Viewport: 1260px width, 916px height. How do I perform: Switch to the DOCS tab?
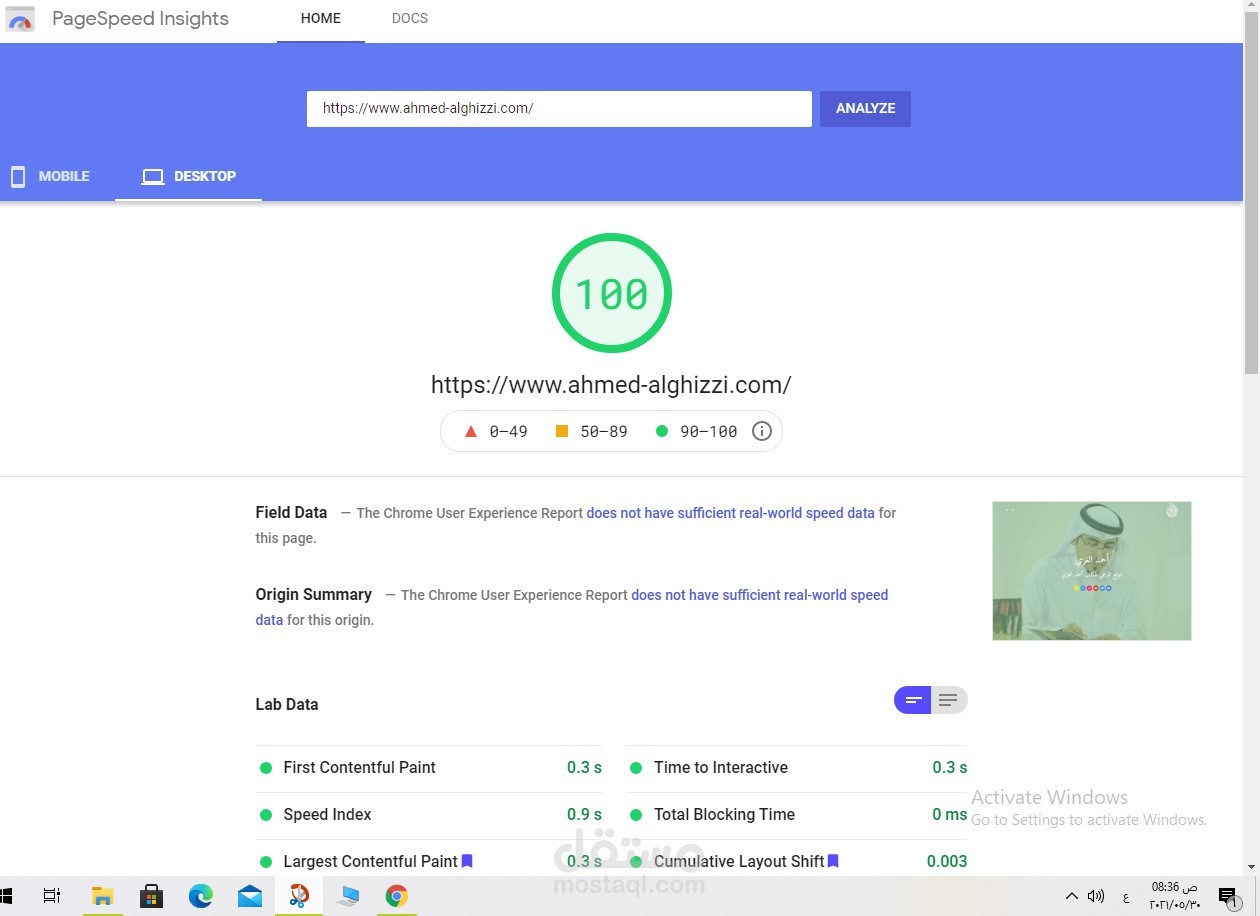click(410, 18)
